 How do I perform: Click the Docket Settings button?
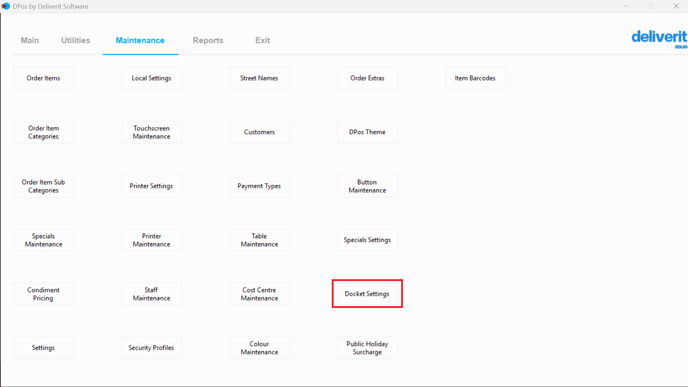pyautogui.click(x=367, y=294)
